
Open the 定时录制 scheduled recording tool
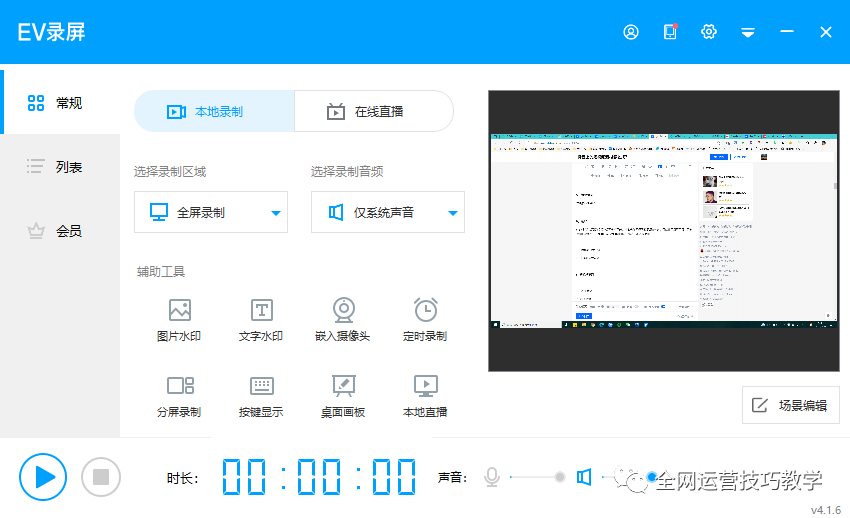(x=425, y=320)
